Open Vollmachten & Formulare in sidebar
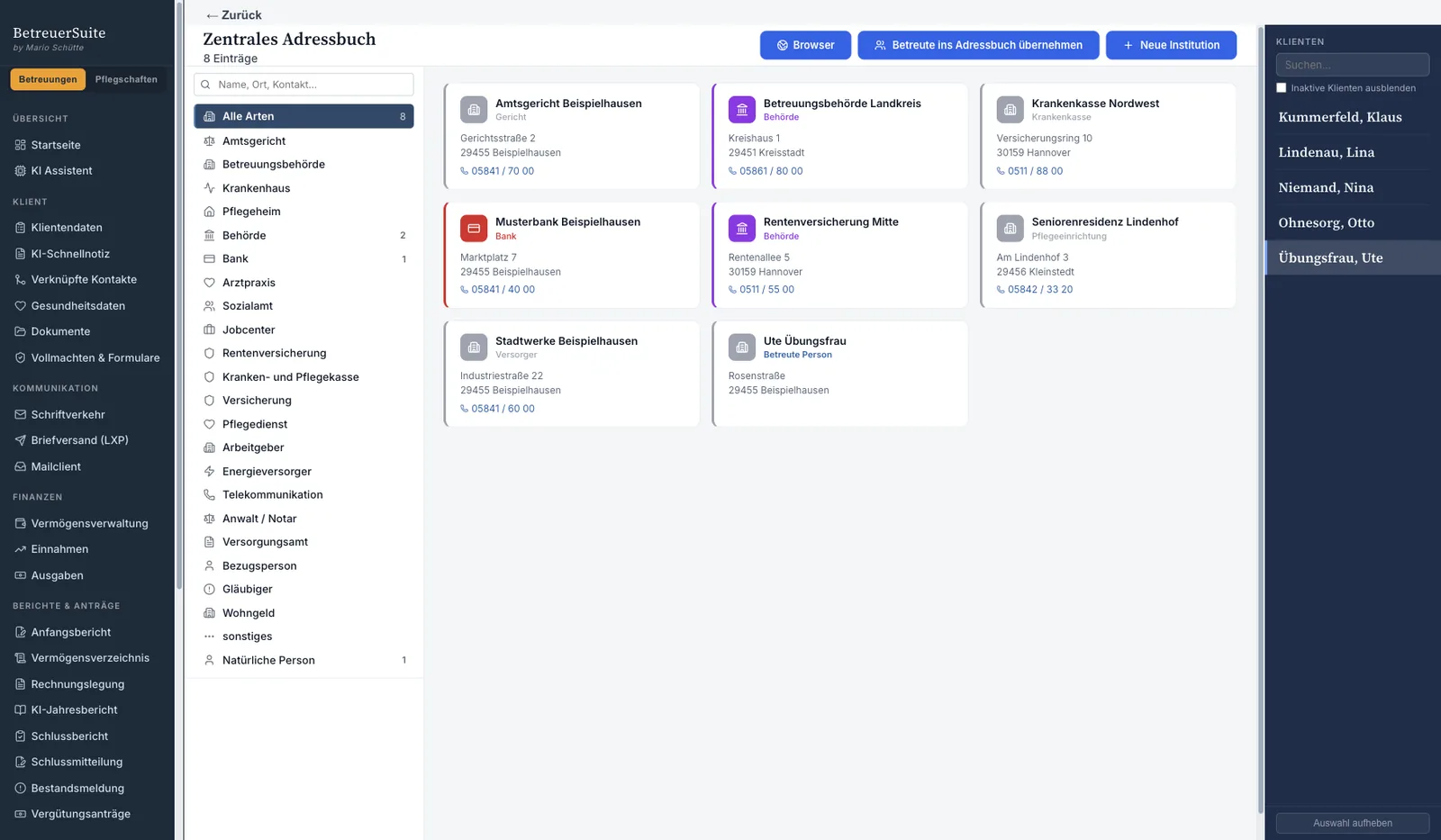 87,358
